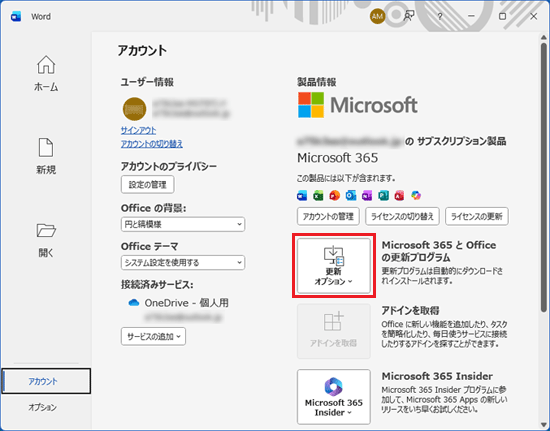Open オプション in the sidebar
The image size is (550, 431).
click(x=42, y=407)
